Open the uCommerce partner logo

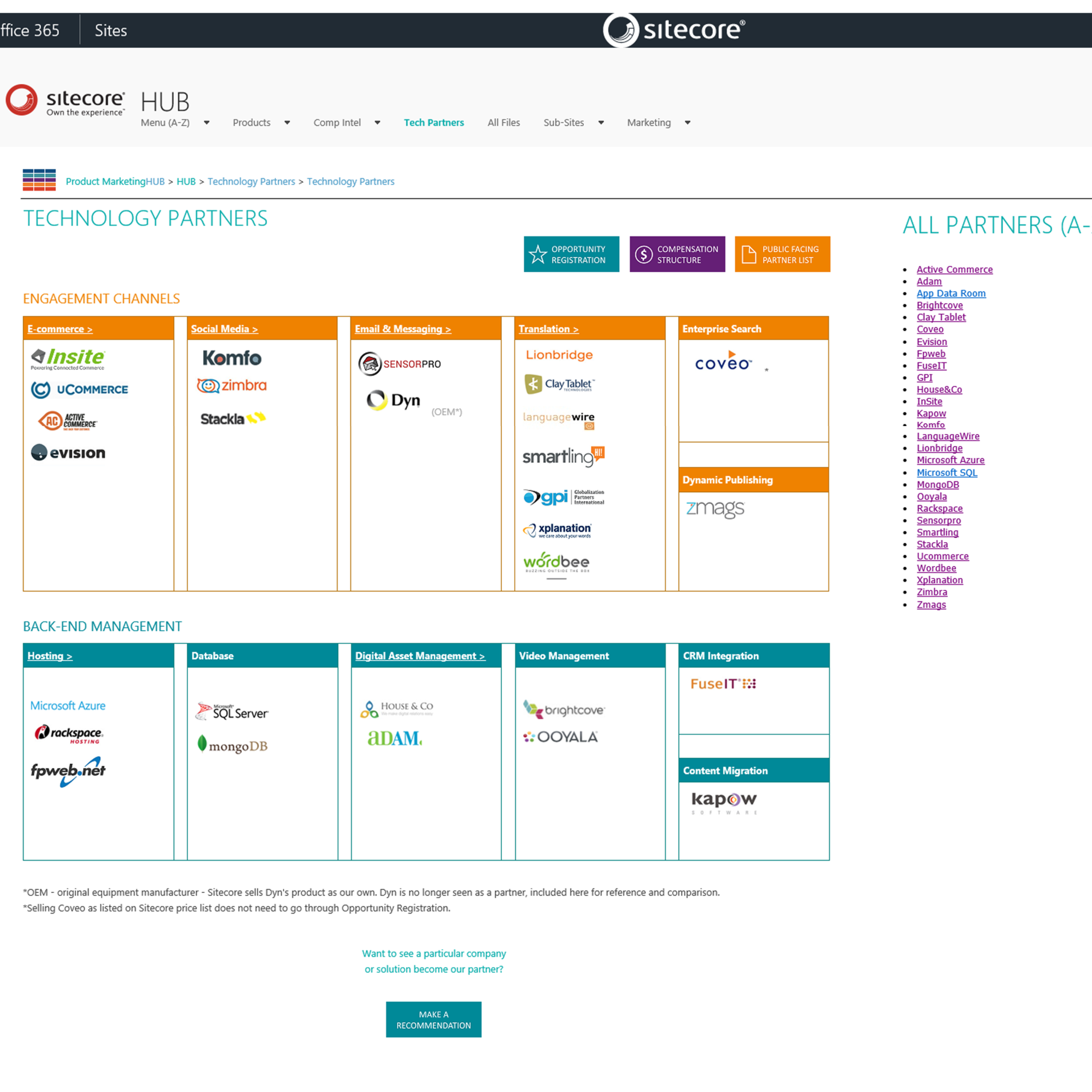point(79,389)
